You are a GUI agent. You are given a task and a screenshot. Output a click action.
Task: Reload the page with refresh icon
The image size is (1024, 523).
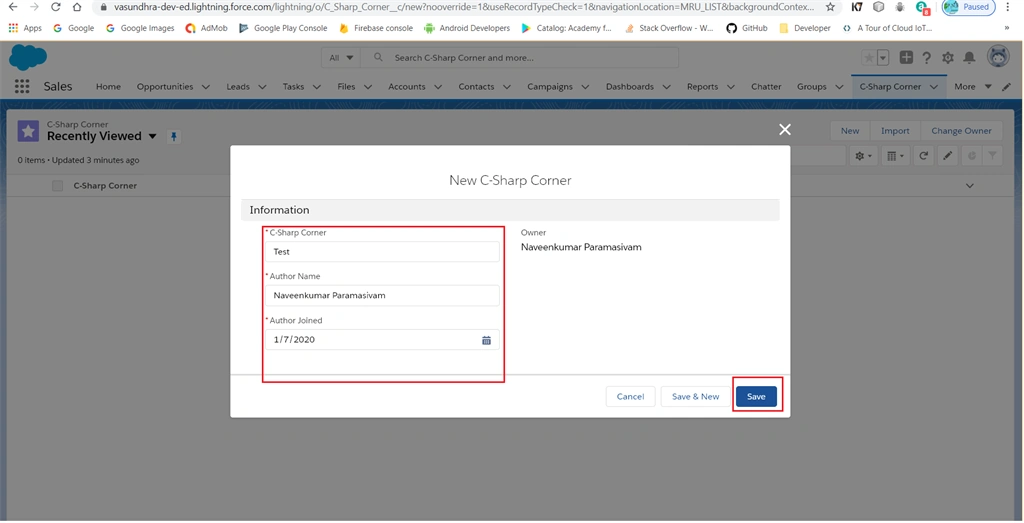56,7
